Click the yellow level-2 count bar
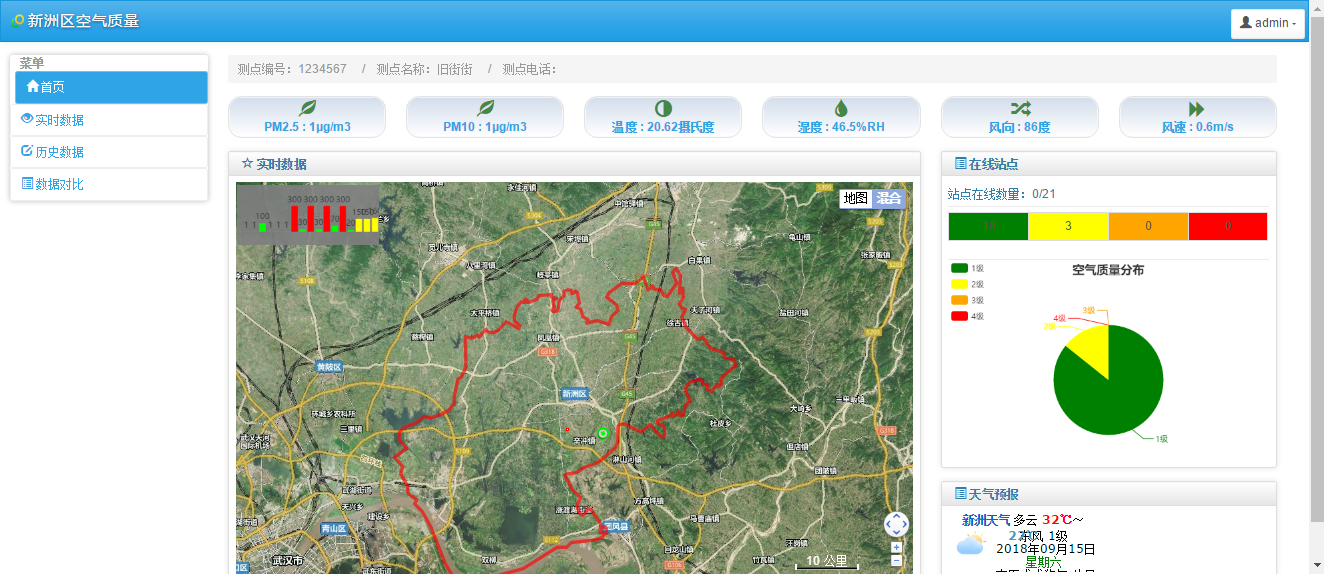The height and width of the screenshot is (574, 1324). [x=1068, y=226]
